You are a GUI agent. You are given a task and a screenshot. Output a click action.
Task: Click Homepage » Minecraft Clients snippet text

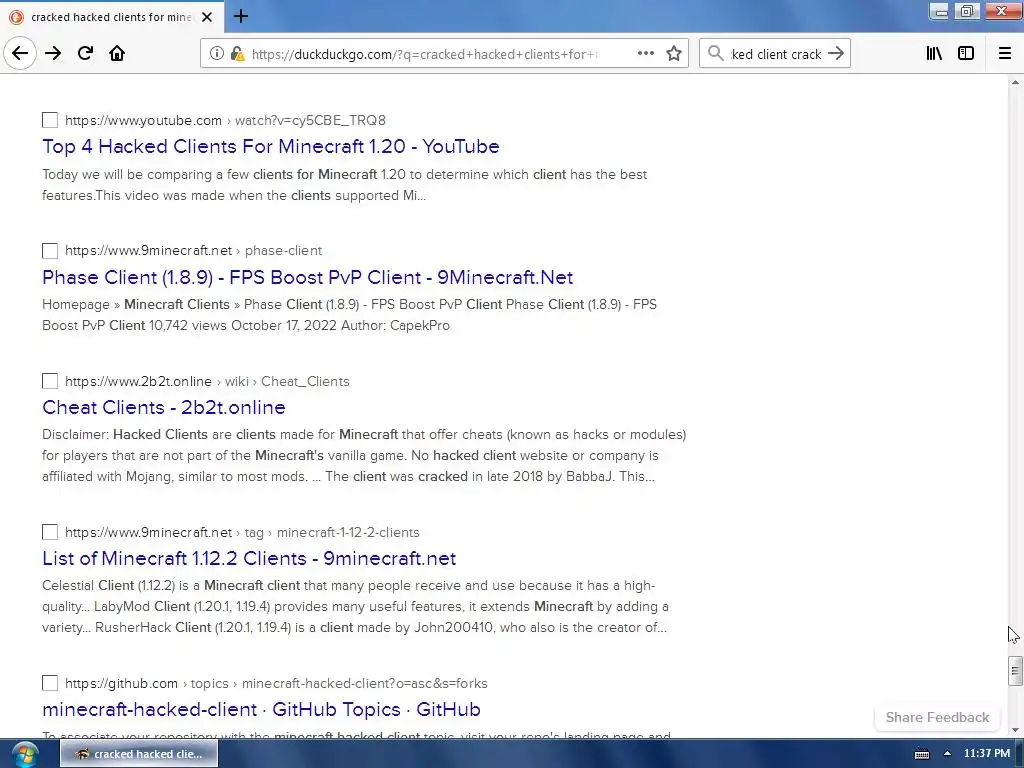(x=349, y=315)
